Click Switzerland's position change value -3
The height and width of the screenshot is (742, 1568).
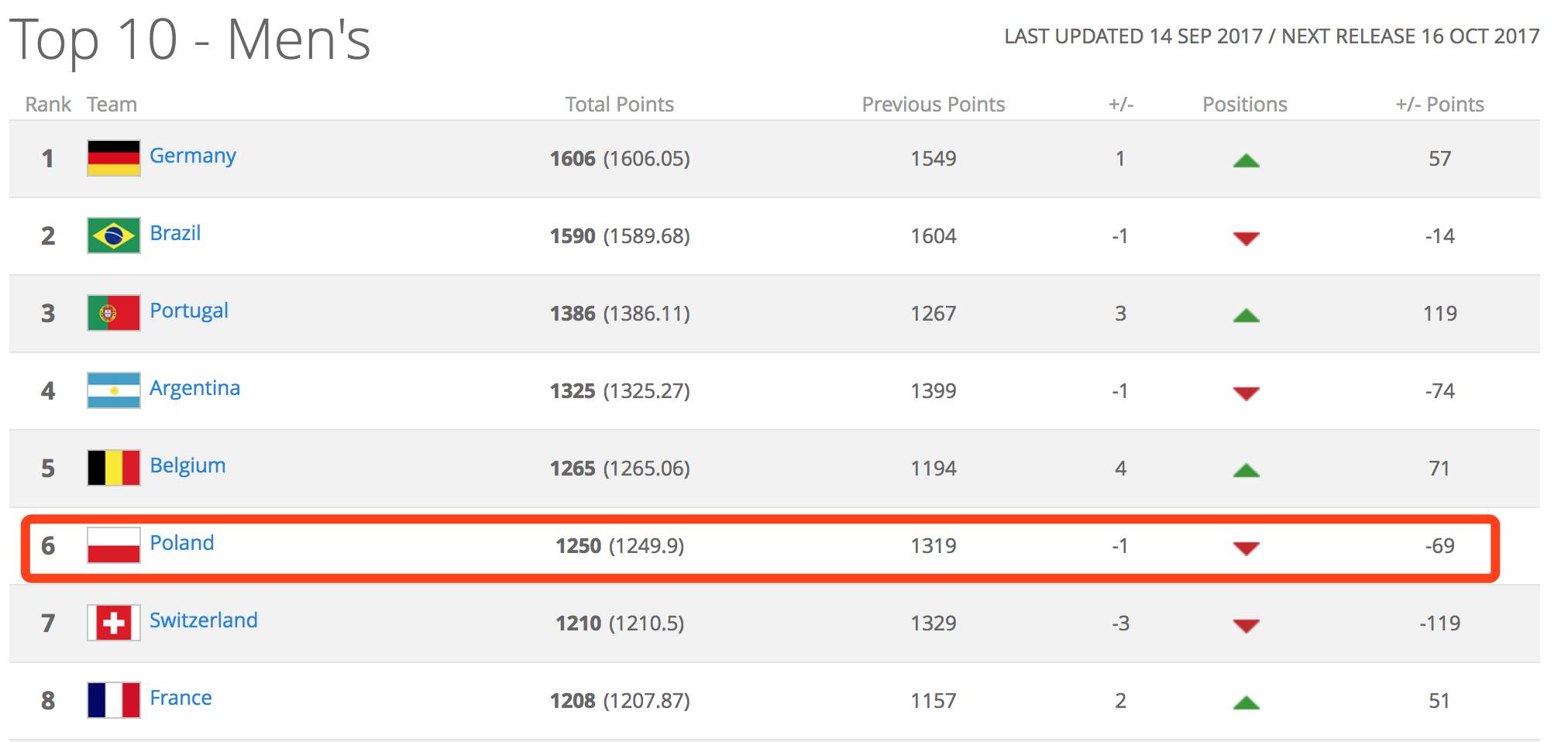click(1120, 623)
